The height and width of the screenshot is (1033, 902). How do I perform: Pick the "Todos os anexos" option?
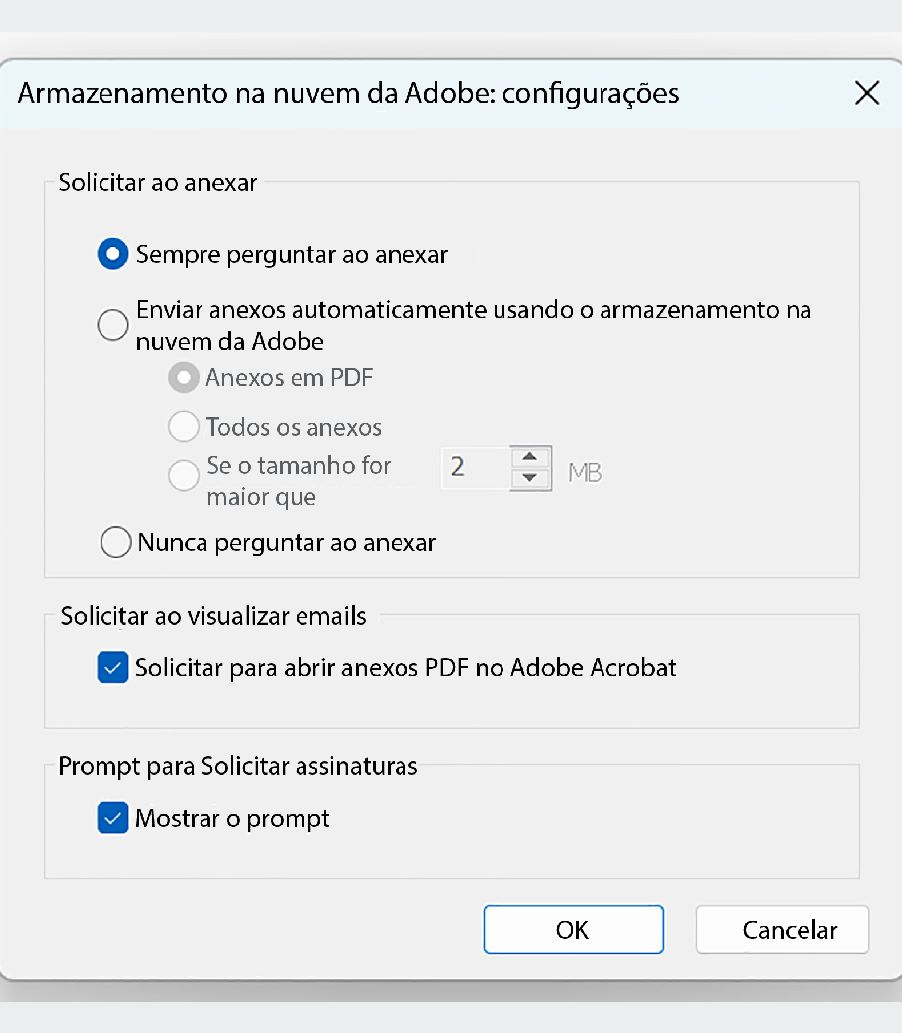tap(184, 426)
